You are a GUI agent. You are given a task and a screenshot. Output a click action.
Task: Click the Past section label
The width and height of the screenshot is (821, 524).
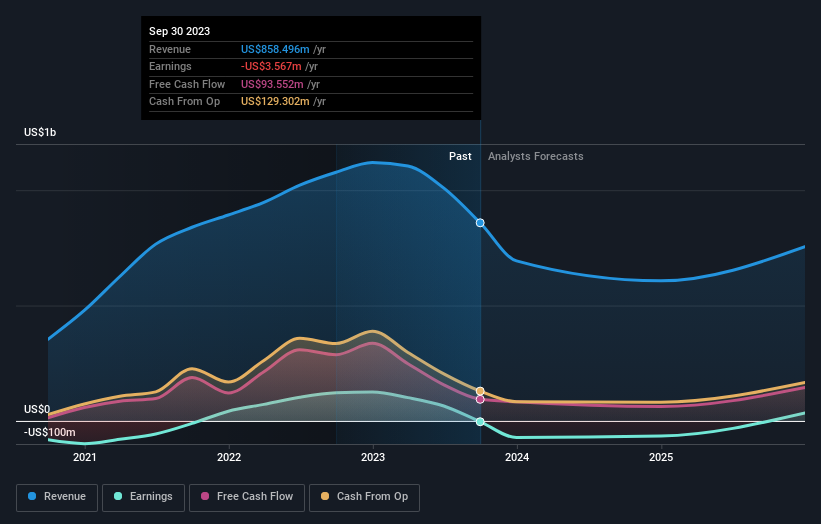(x=460, y=157)
